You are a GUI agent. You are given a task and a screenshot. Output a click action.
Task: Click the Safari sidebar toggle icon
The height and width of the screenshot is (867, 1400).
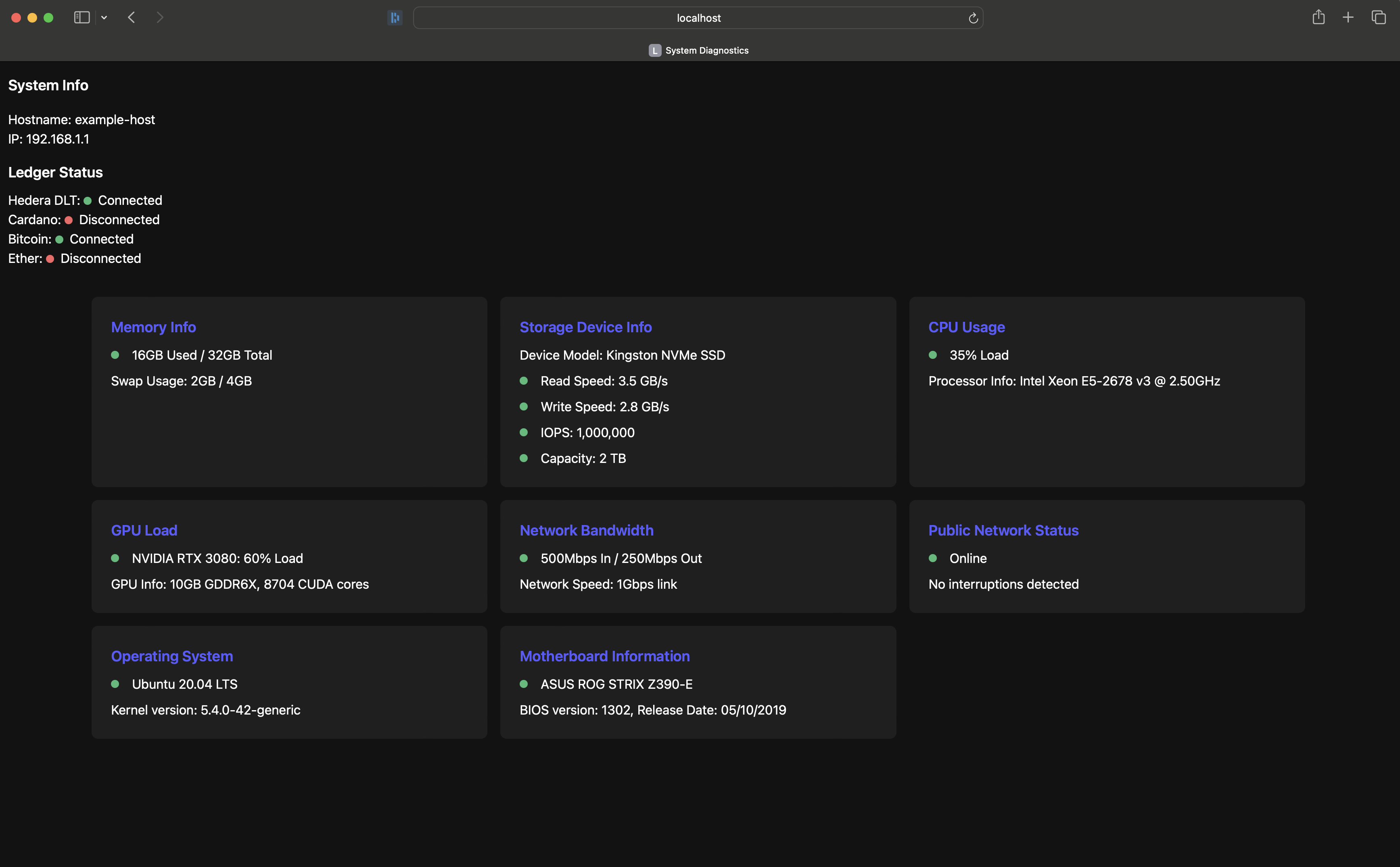click(82, 18)
